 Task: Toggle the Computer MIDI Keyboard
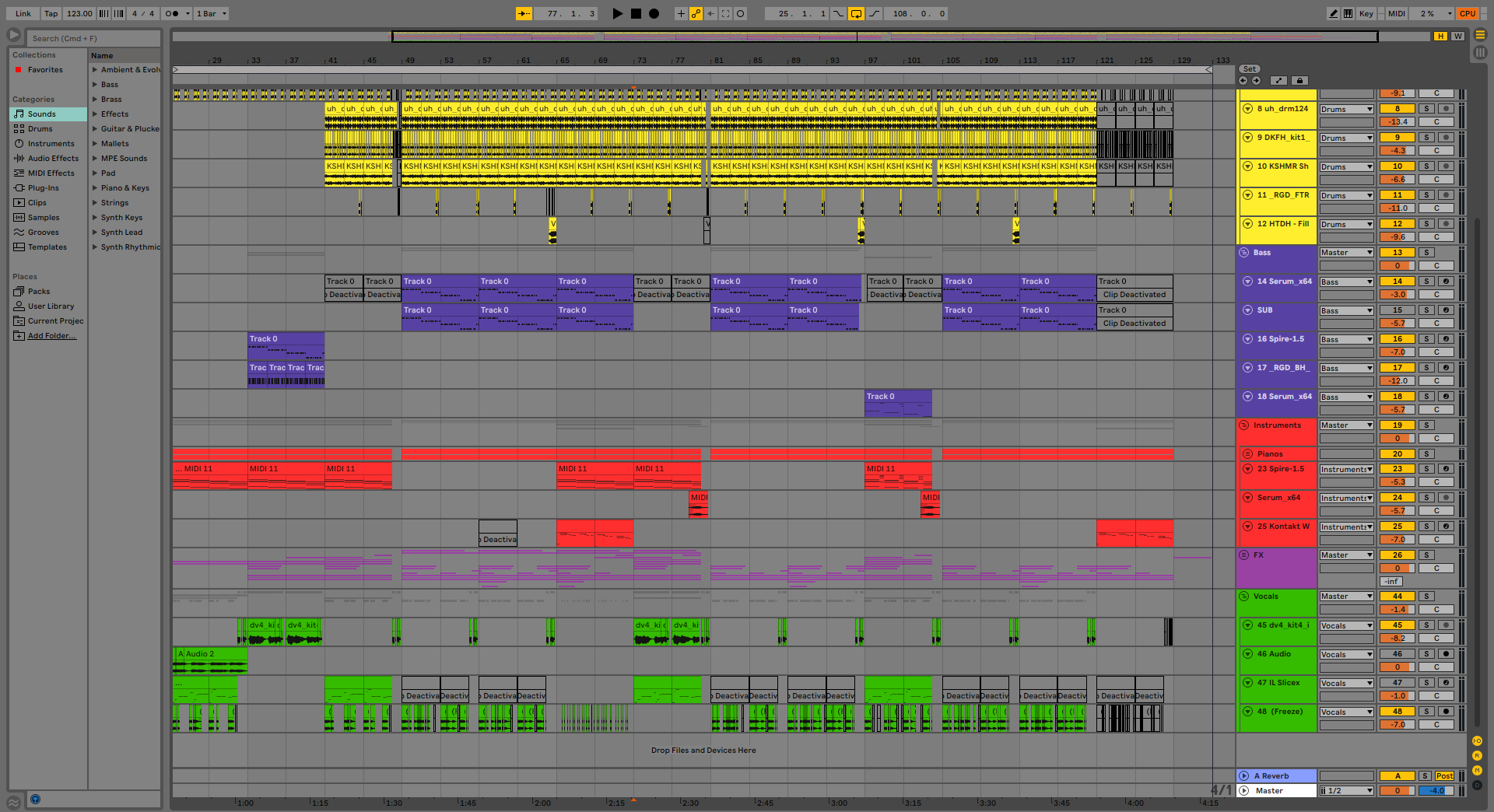click(1348, 13)
